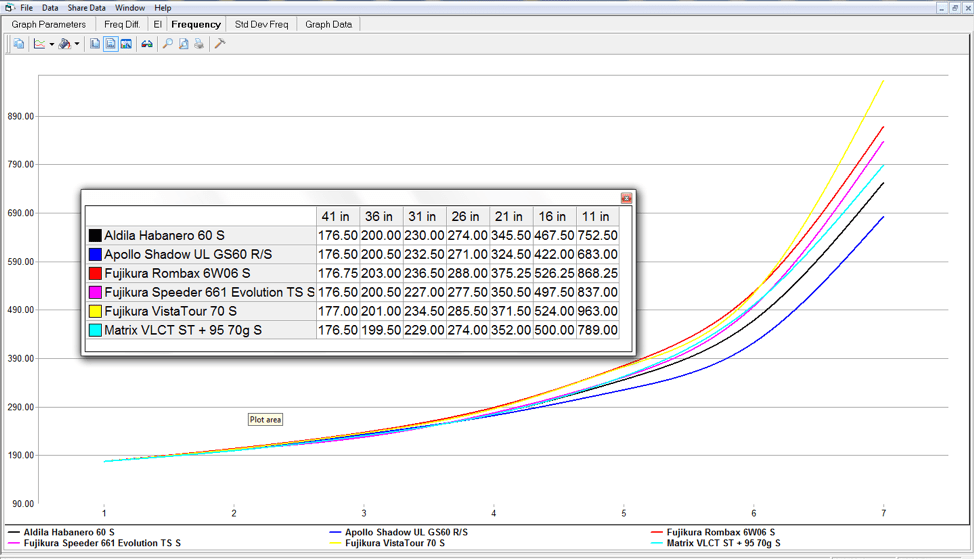The image size is (974, 559).
Task: Toggle the data table display icon
Action: tap(111, 44)
